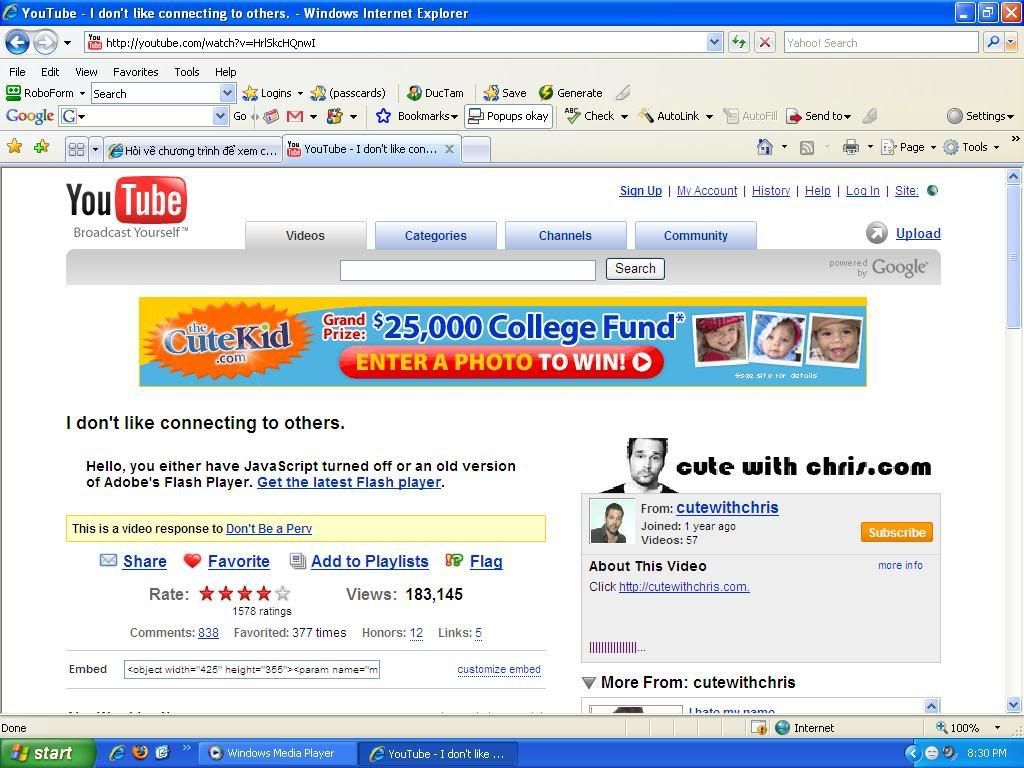Click the Add to Favorites star-plus icon
The image size is (1024, 768).
pos(41,146)
